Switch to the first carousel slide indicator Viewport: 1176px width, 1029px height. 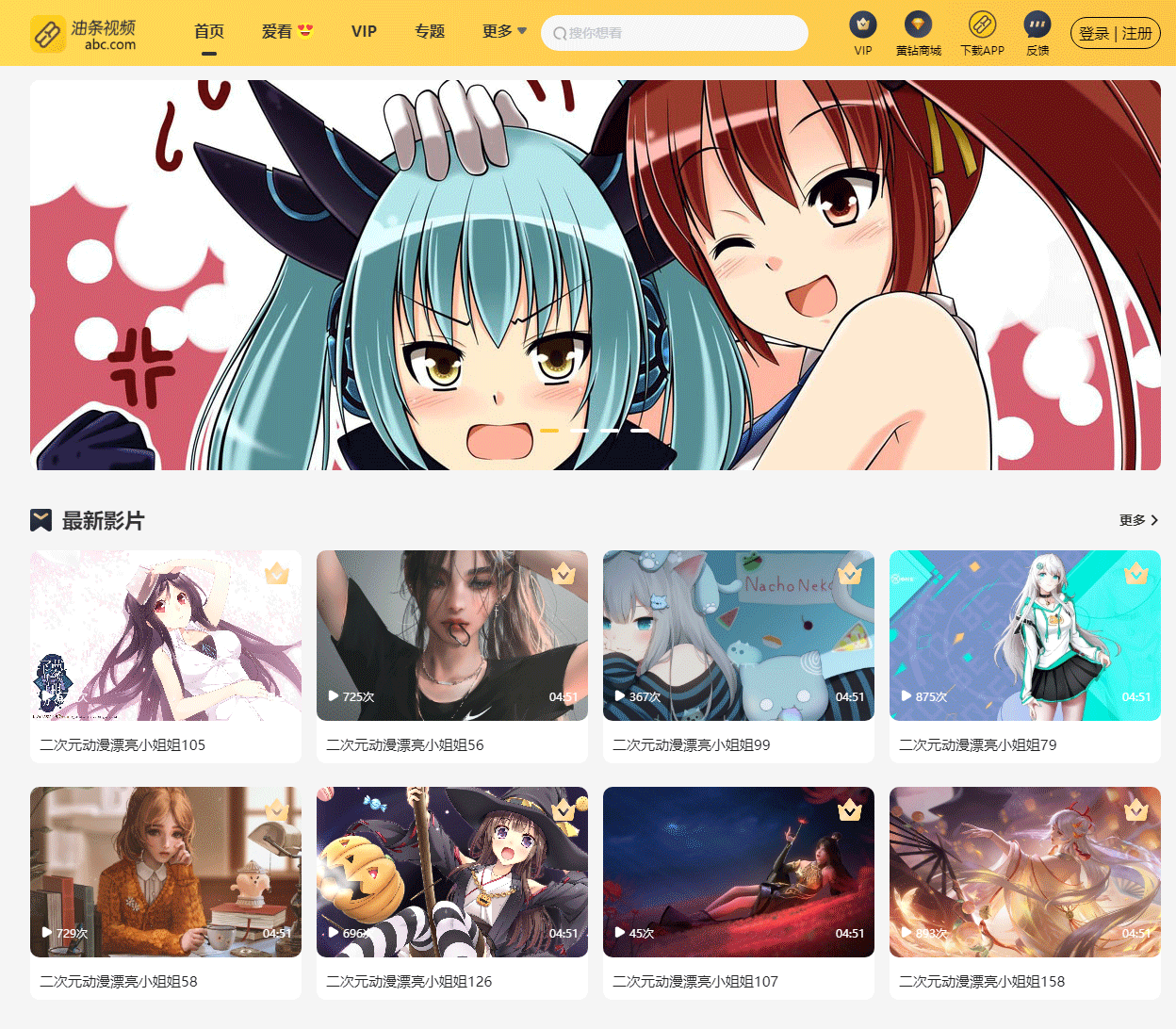click(549, 431)
